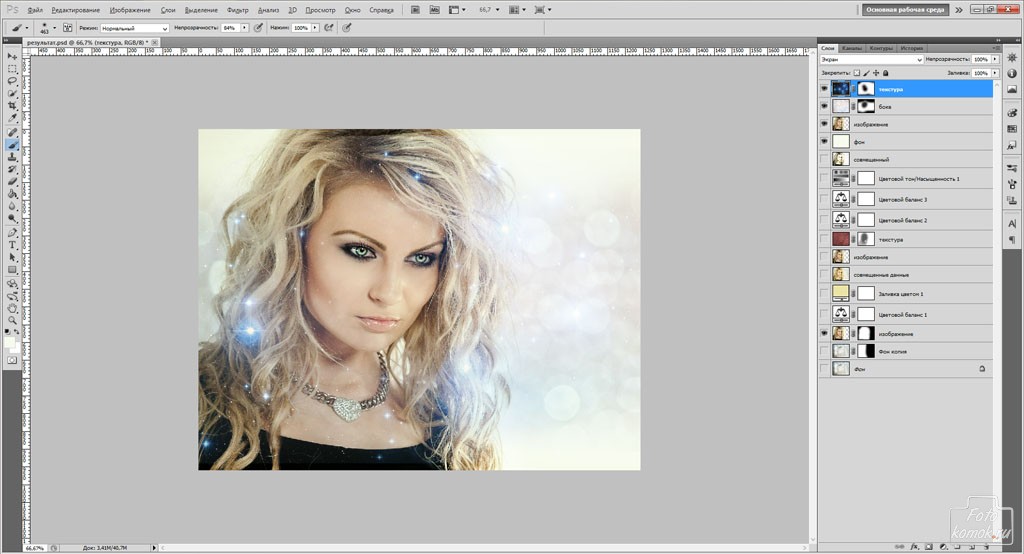Launch Adobe Bridge from the top bar
Viewport: 1024px width, 554px height.
[415, 9]
